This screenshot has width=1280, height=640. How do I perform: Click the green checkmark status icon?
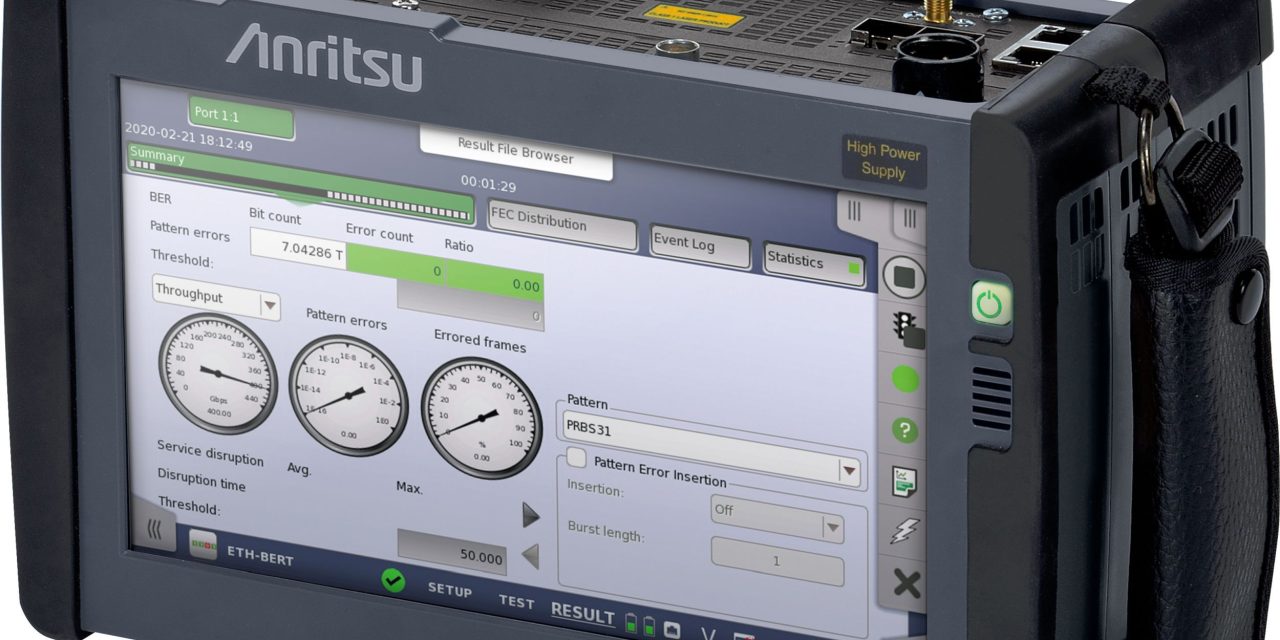tap(394, 582)
